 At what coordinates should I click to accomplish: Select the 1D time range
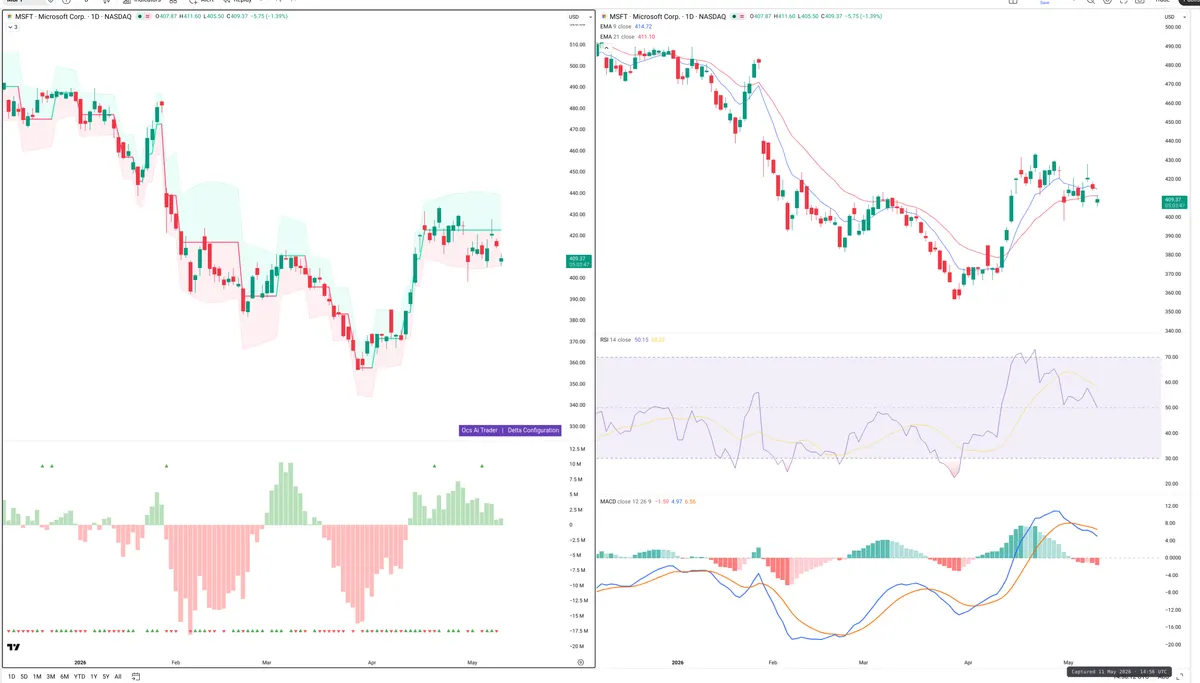click(12, 676)
